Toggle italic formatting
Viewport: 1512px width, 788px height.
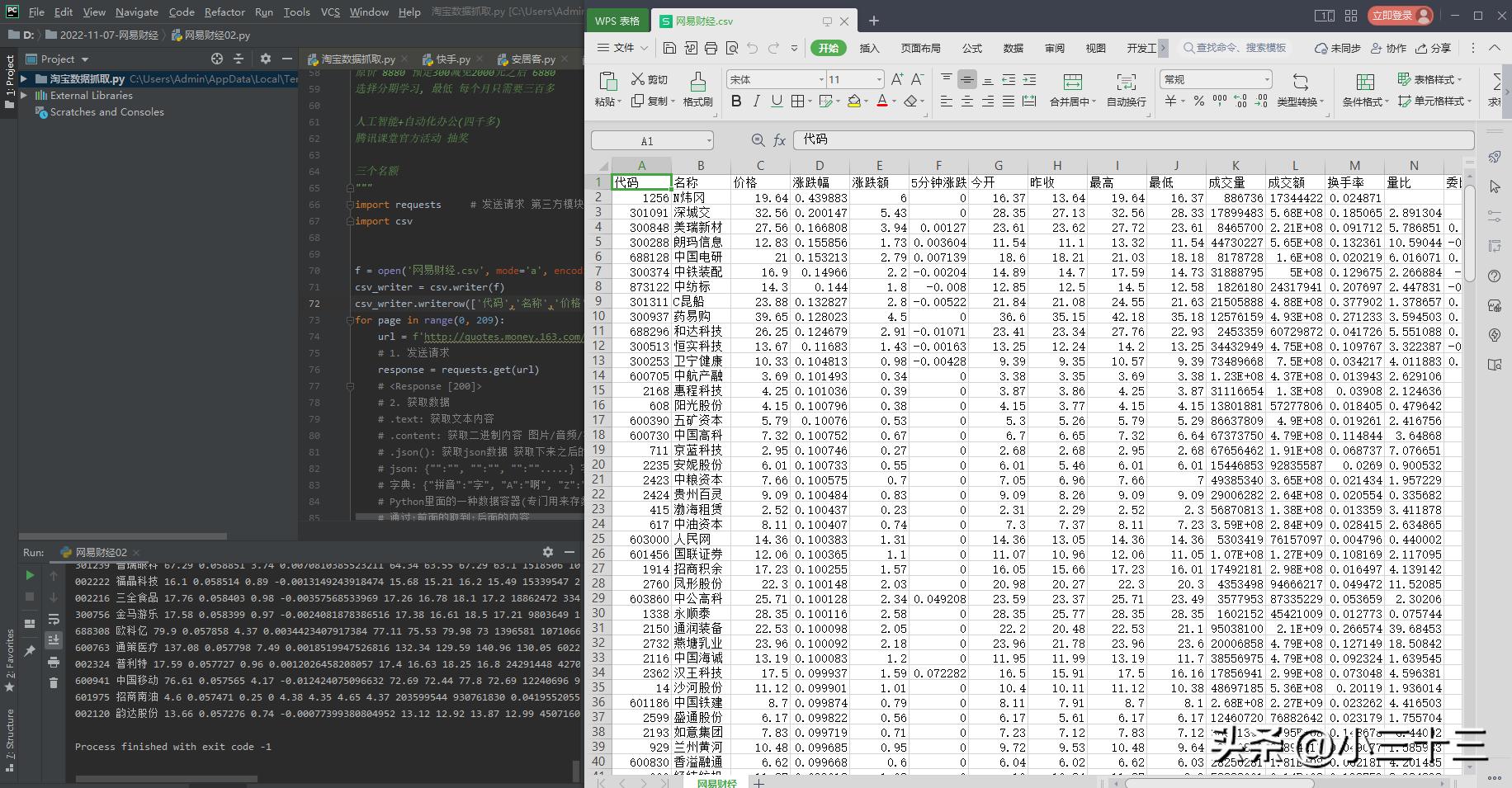[756, 101]
